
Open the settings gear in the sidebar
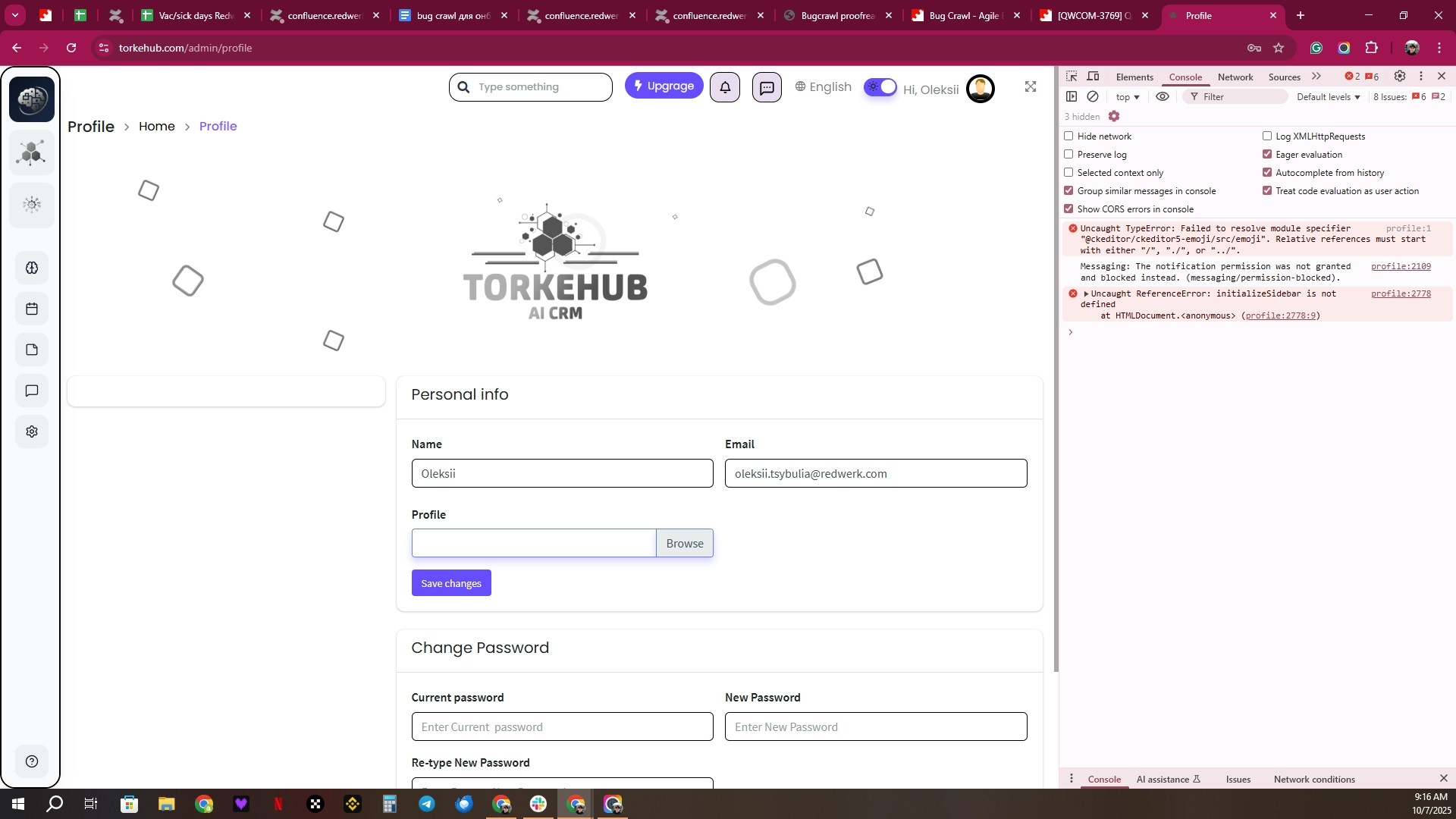click(x=32, y=431)
